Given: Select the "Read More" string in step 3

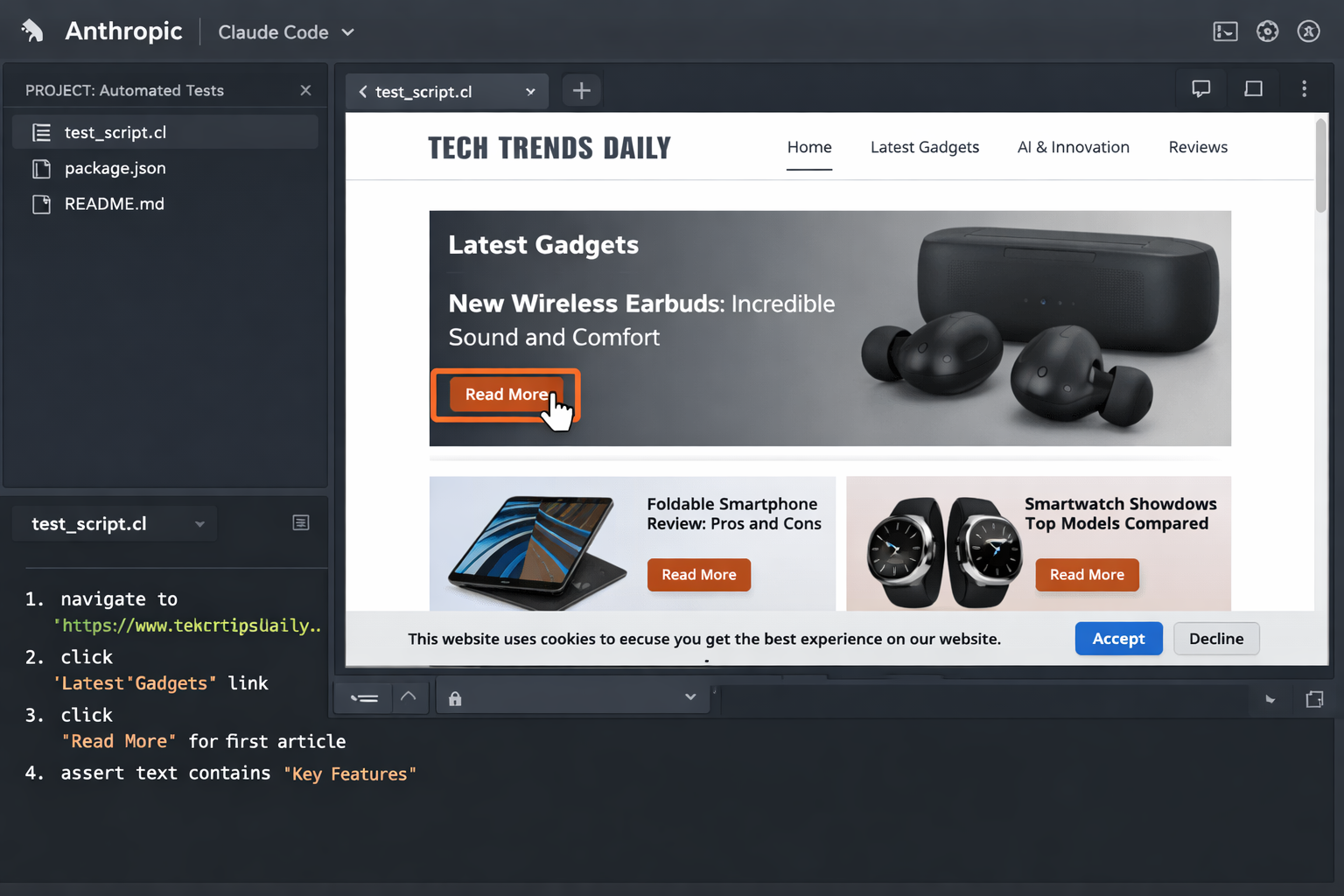Looking at the screenshot, I should 119,742.
